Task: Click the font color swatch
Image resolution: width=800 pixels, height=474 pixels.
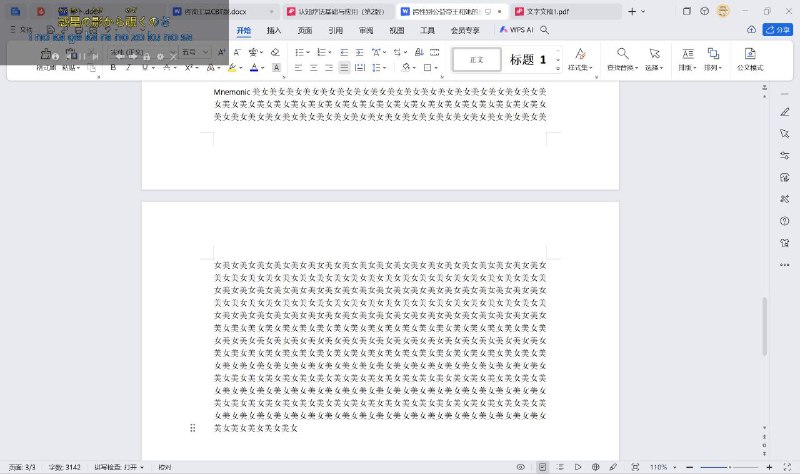Action: 254,67
